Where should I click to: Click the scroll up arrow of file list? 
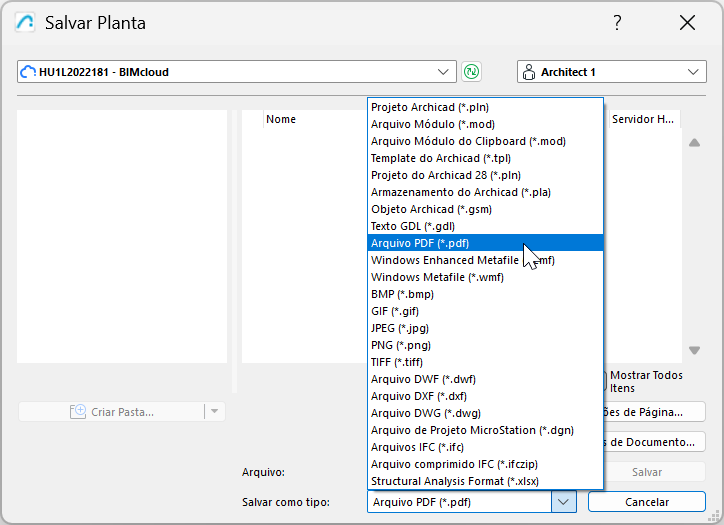click(x=694, y=143)
